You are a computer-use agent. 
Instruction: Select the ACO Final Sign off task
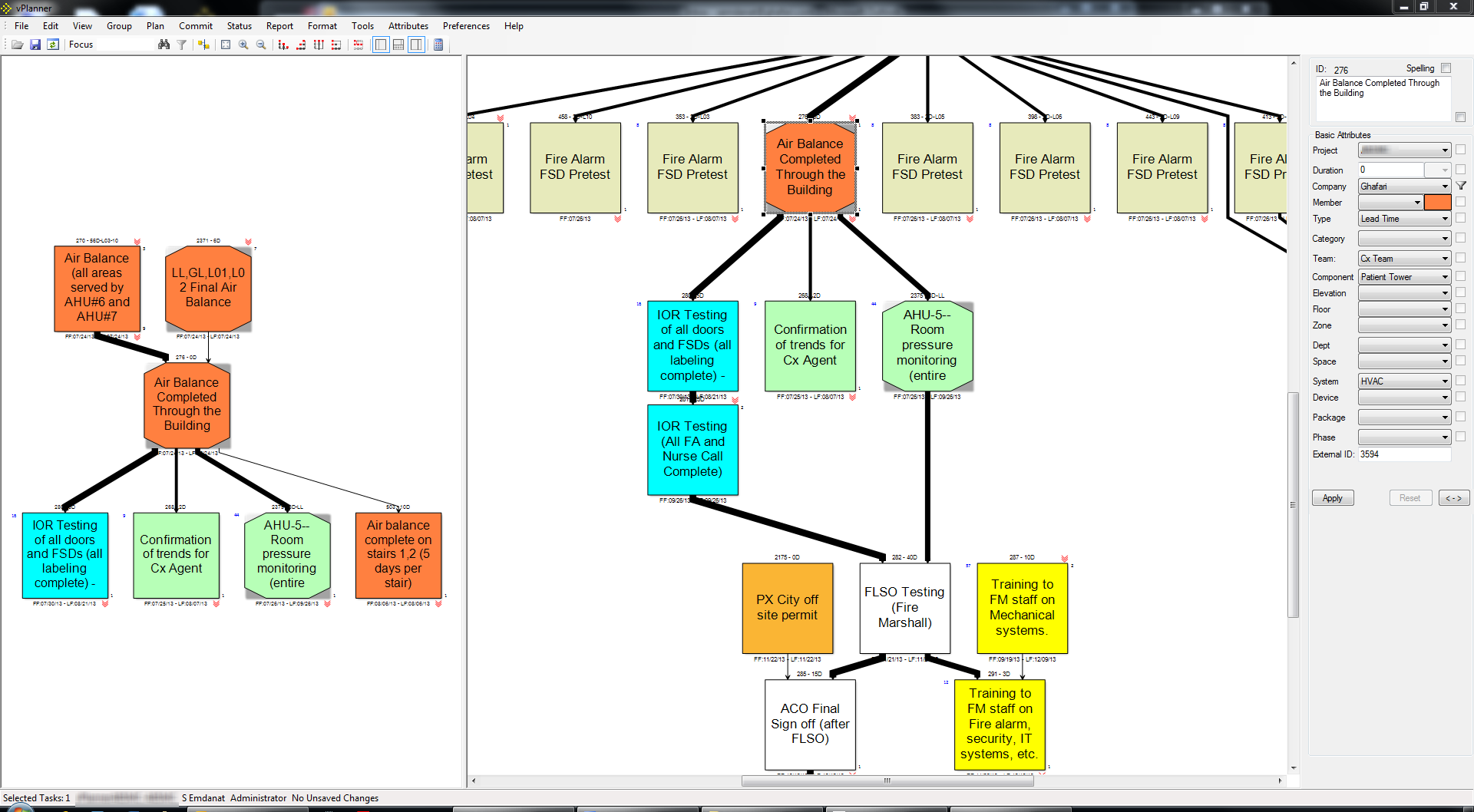810,724
